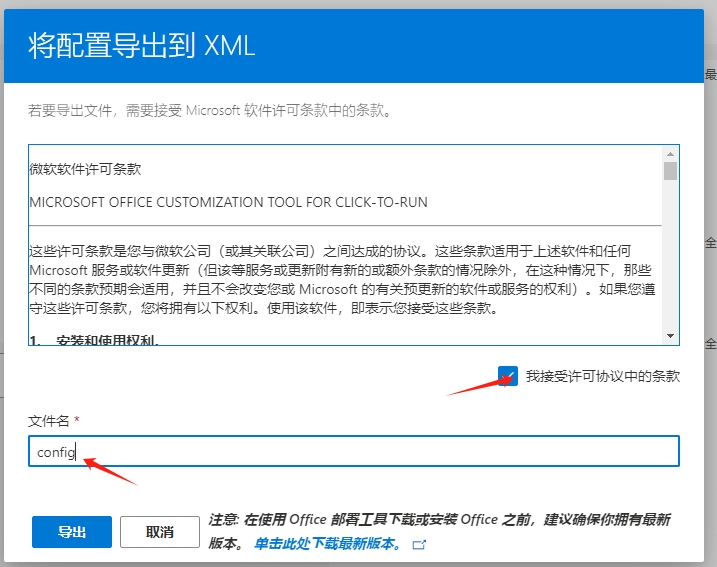Viewport: 717px width, 567px height.
Task: Click the 我接受许可协议中的条款 label text
Action: point(603,376)
